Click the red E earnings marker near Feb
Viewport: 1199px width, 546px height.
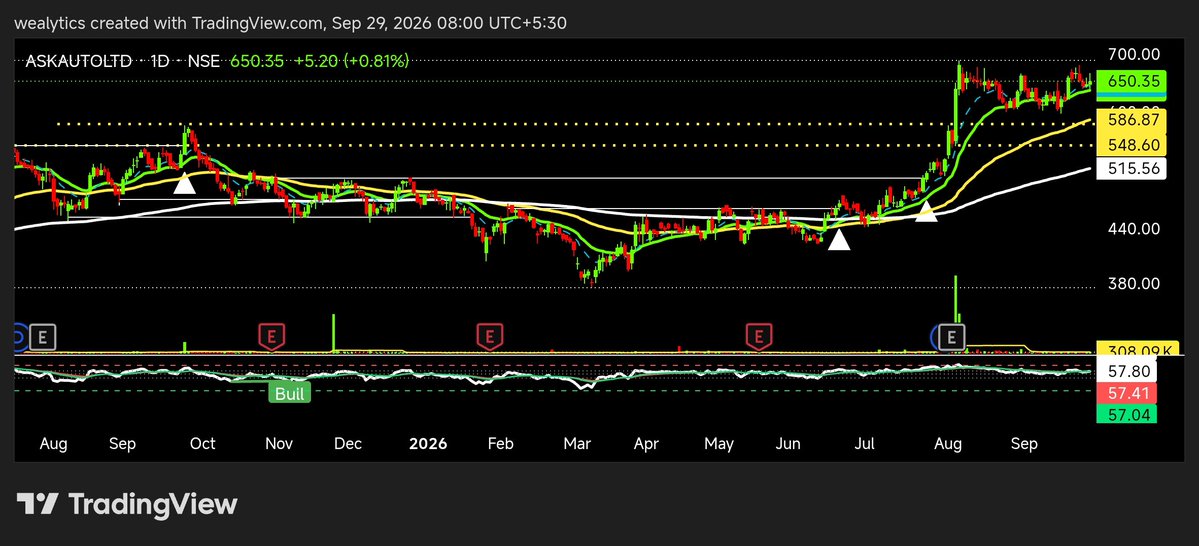pyautogui.click(x=489, y=335)
